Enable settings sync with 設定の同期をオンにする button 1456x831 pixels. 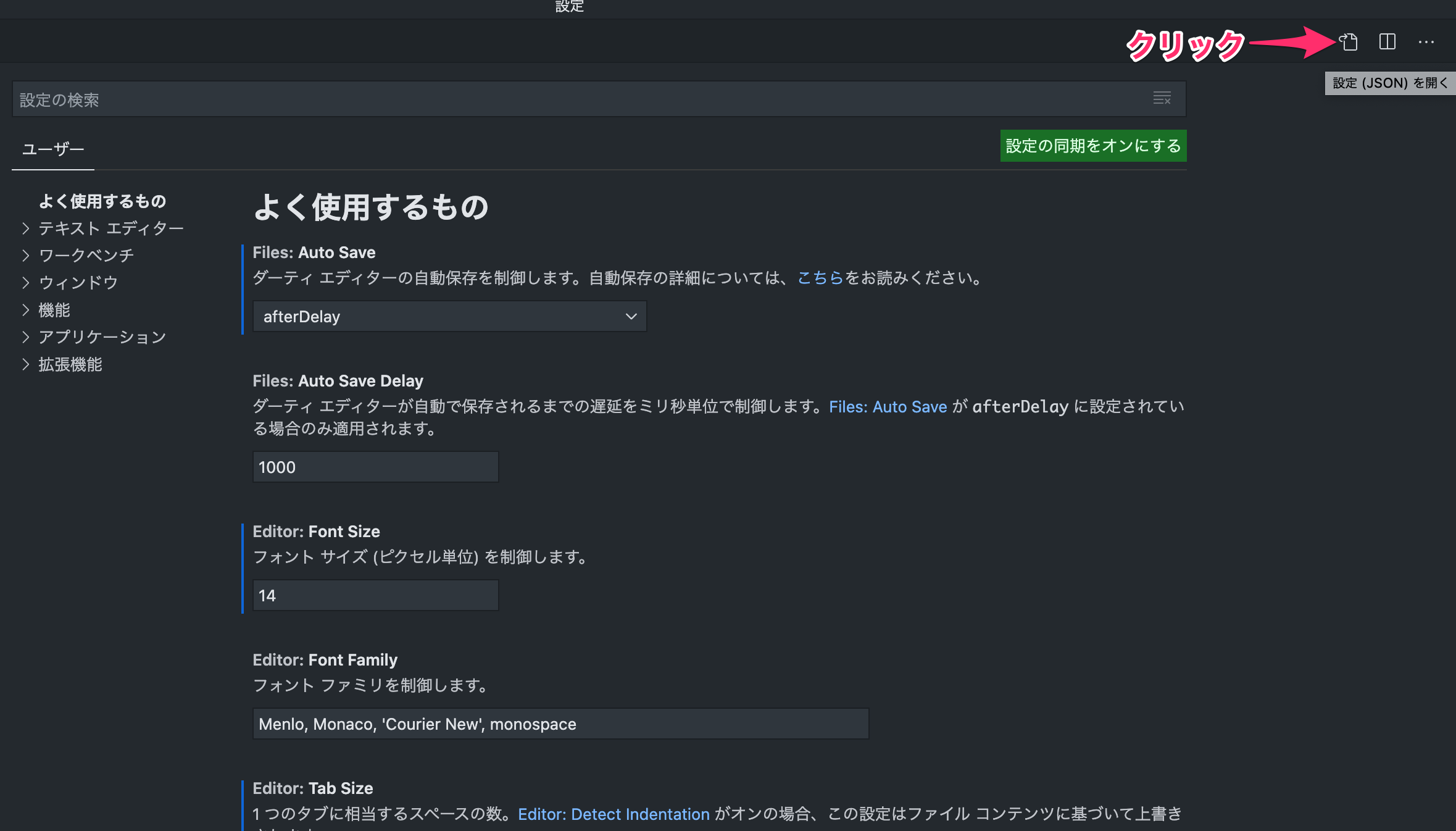(1092, 146)
